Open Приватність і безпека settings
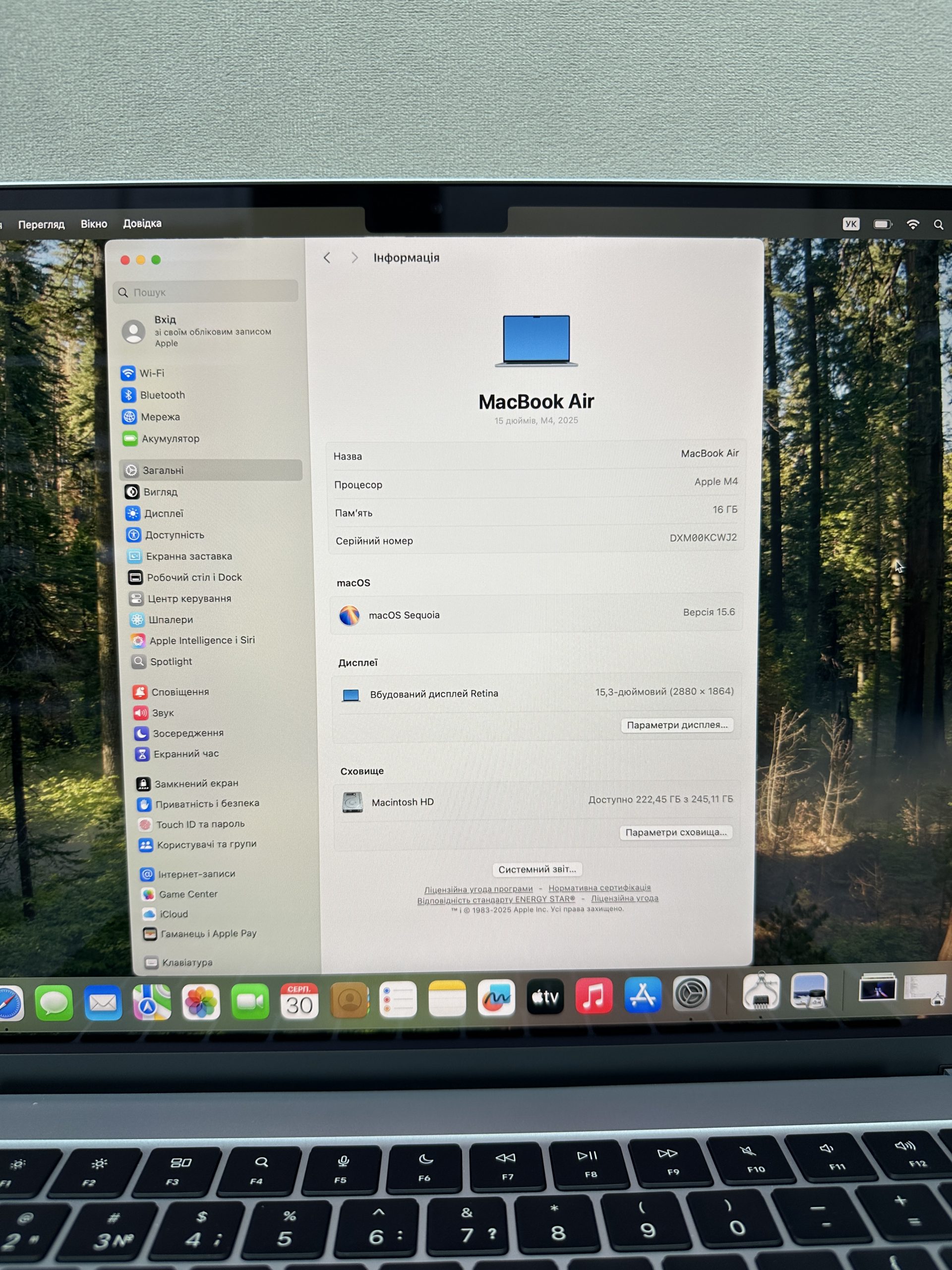 point(198,804)
